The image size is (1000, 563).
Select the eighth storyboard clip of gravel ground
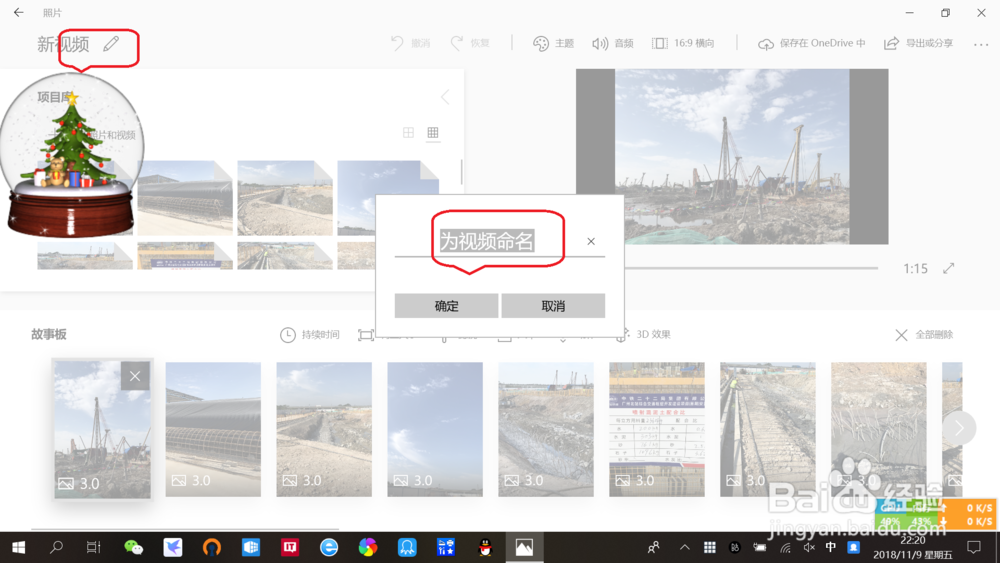point(879,430)
